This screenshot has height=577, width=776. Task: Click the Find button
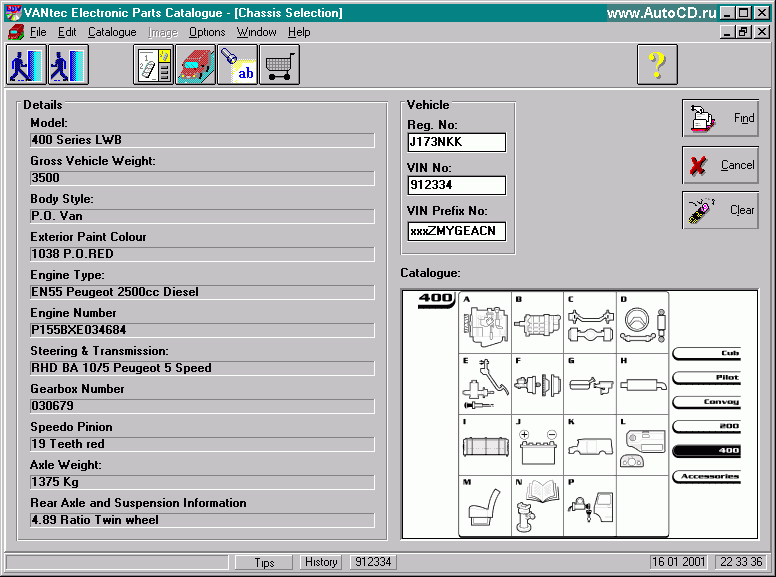pyautogui.click(x=720, y=118)
